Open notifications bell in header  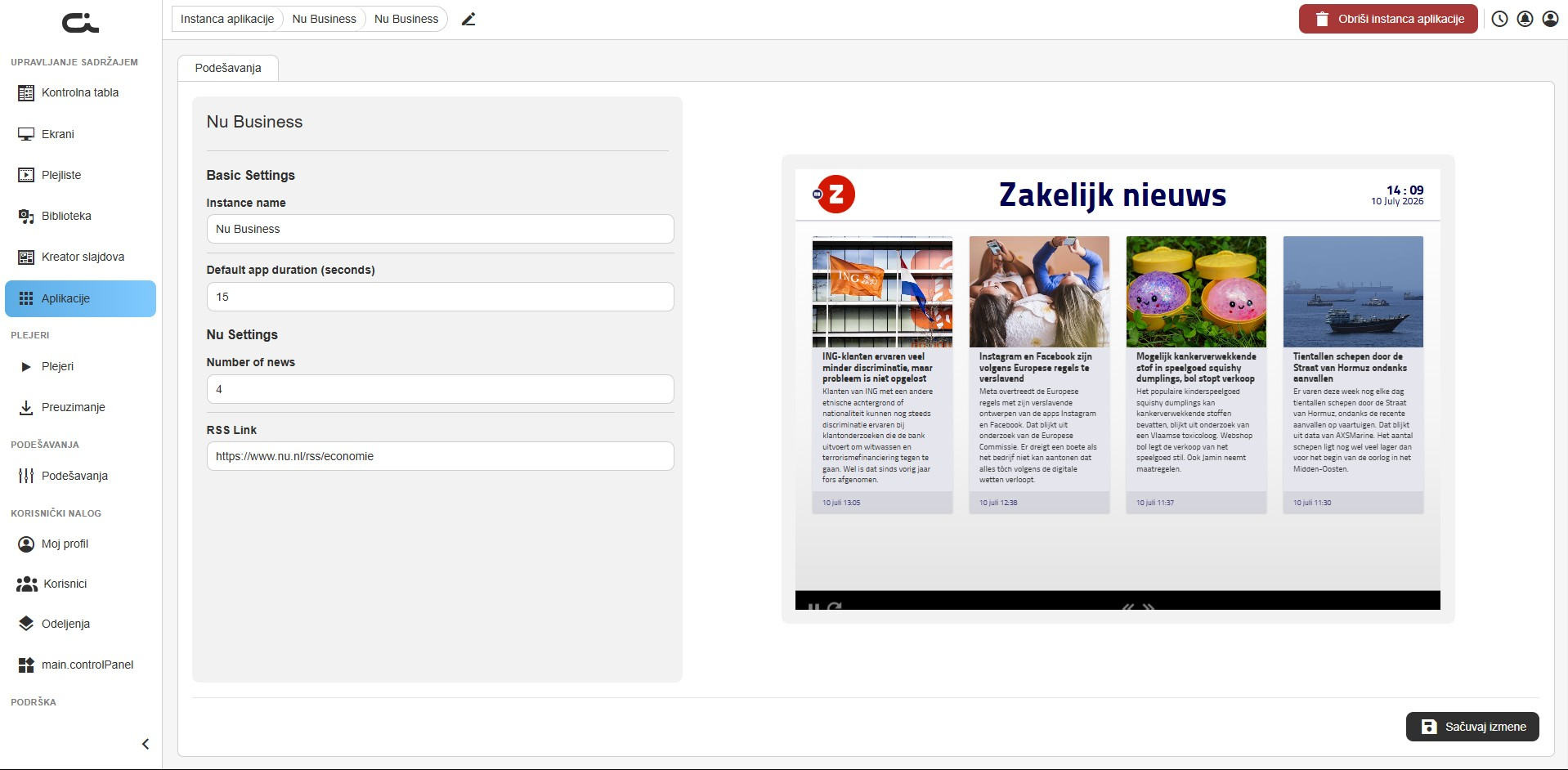tap(1525, 19)
